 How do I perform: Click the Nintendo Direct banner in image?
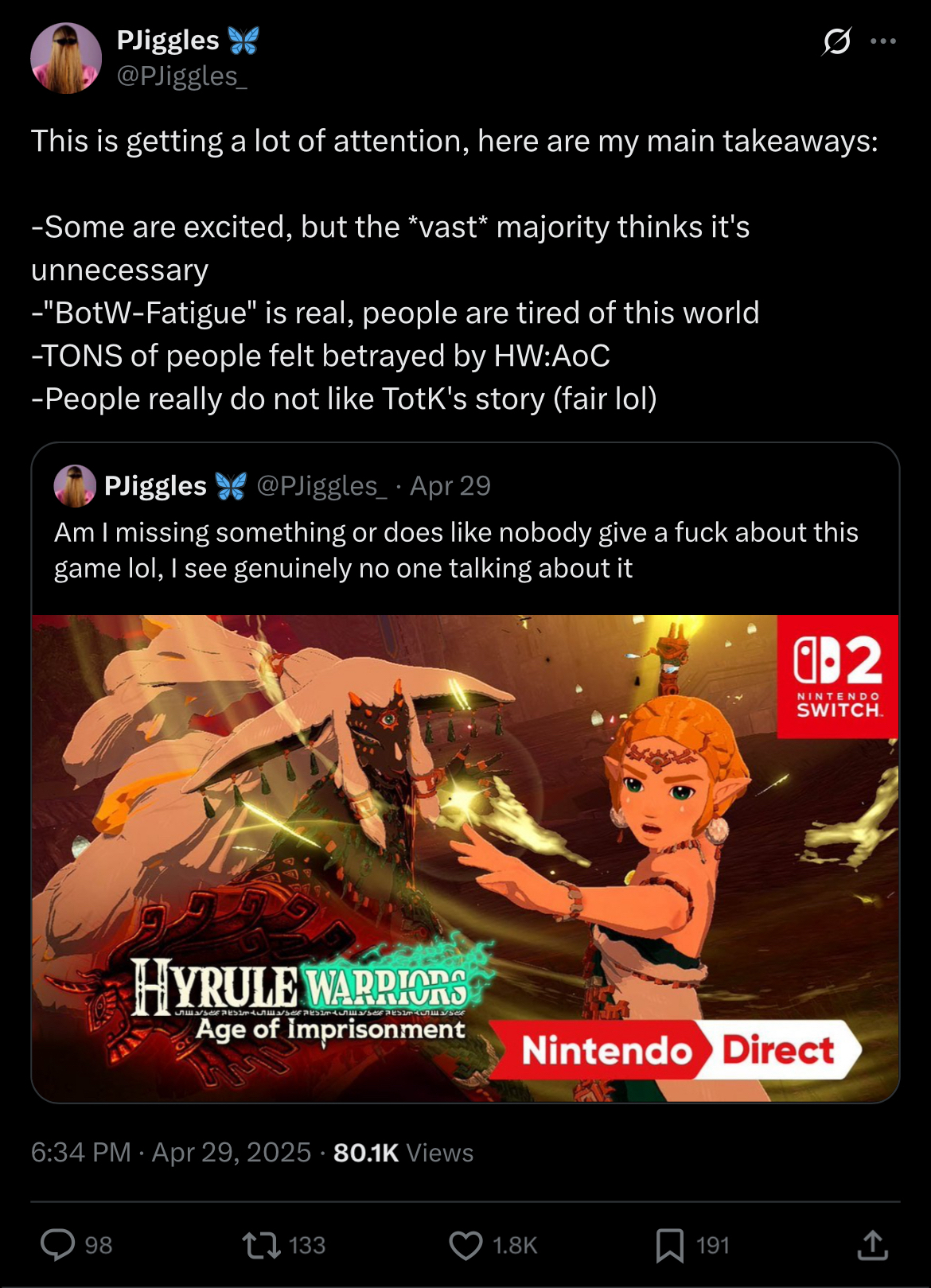pyautogui.click(x=676, y=1050)
